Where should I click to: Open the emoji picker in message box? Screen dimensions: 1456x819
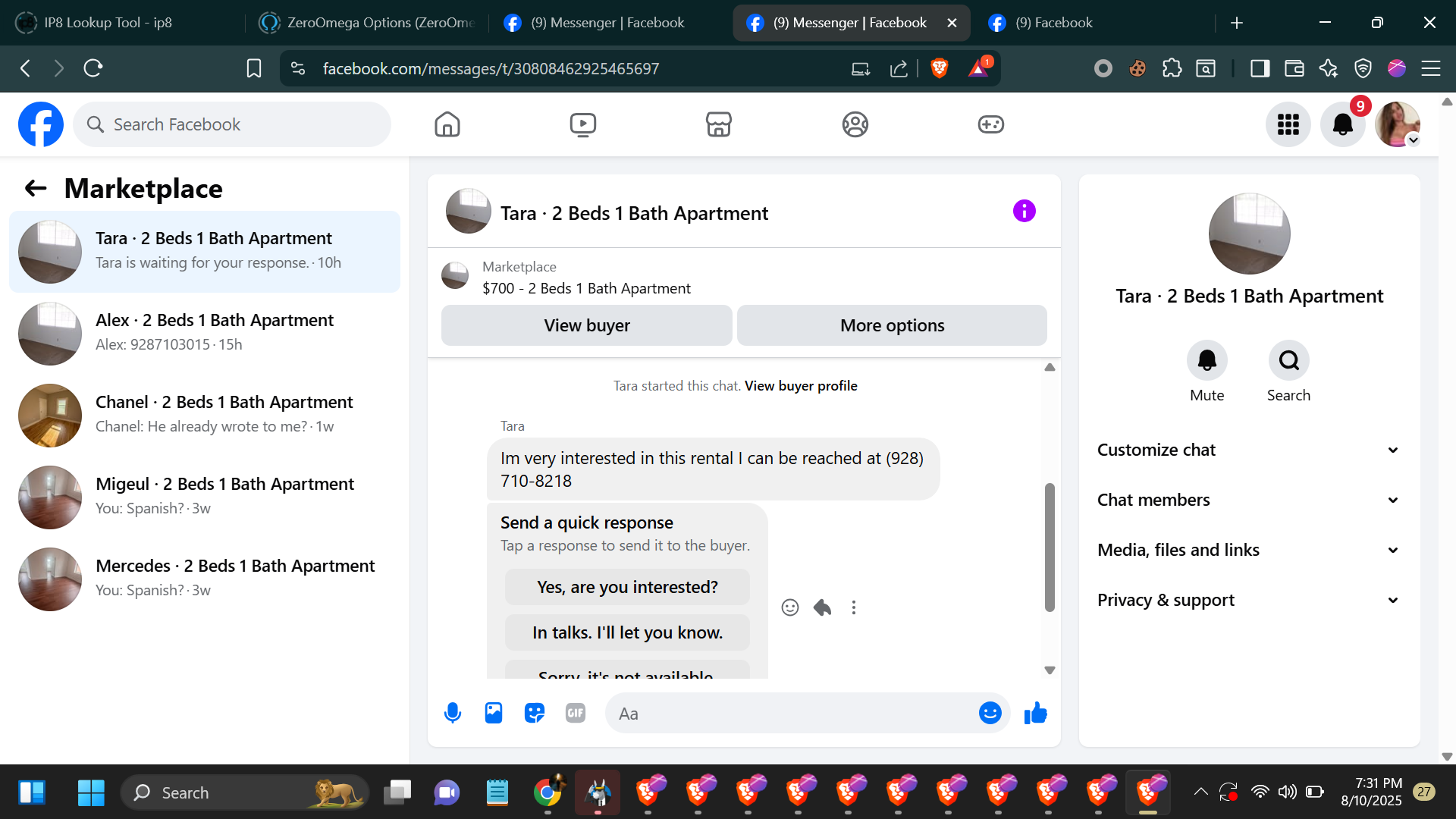click(x=990, y=713)
